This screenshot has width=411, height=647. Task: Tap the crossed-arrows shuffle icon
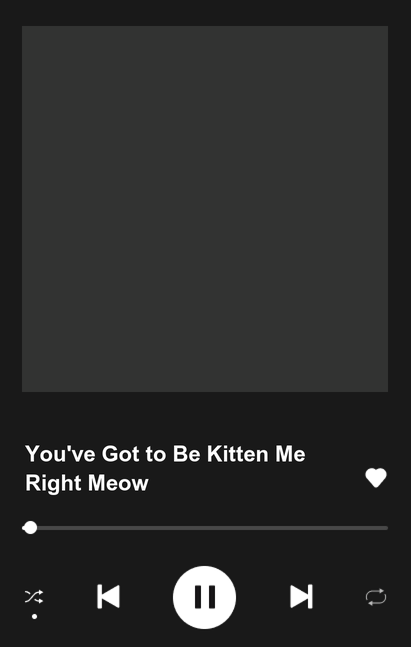pyautogui.click(x=34, y=597)
